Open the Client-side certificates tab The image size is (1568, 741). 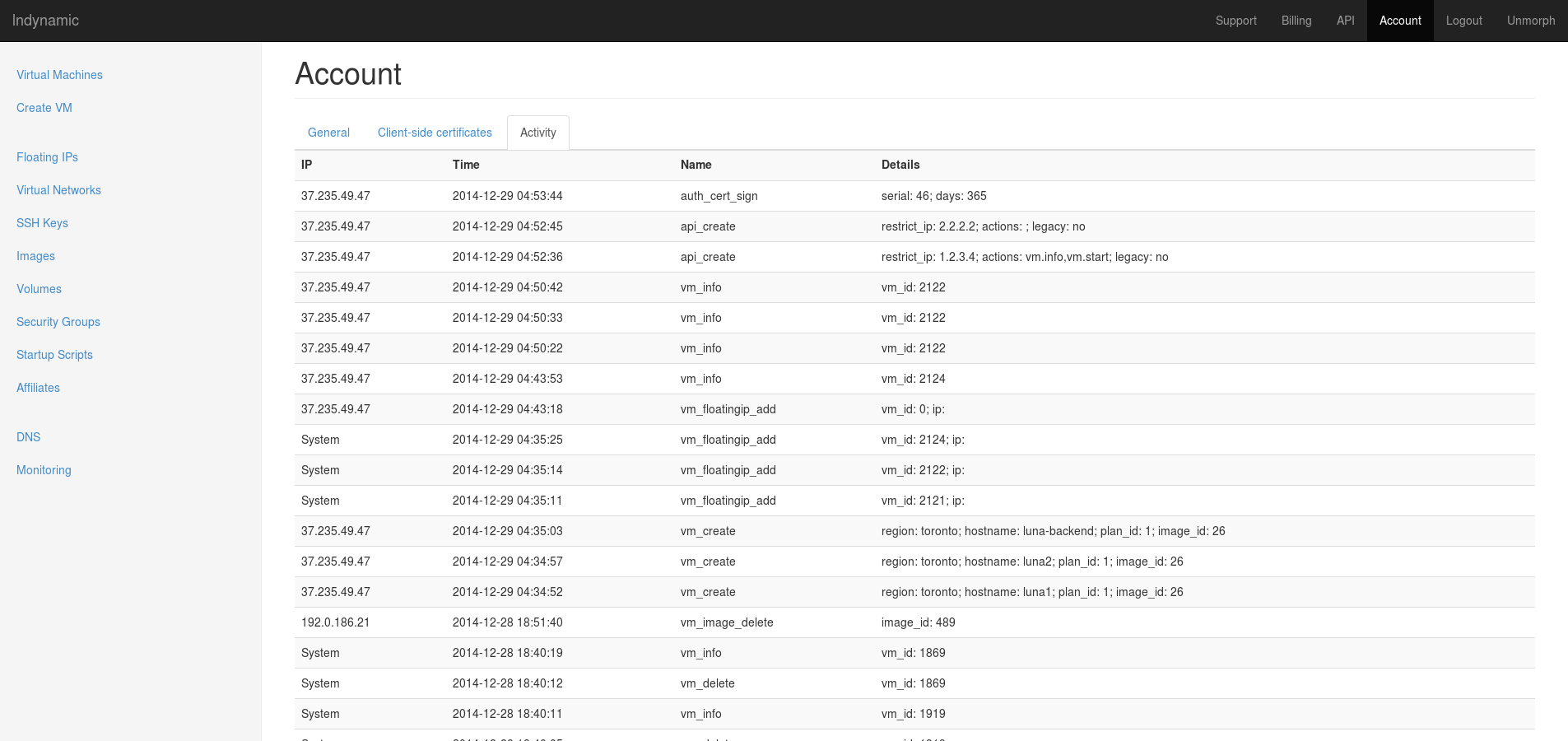click(x=435, y=133)
